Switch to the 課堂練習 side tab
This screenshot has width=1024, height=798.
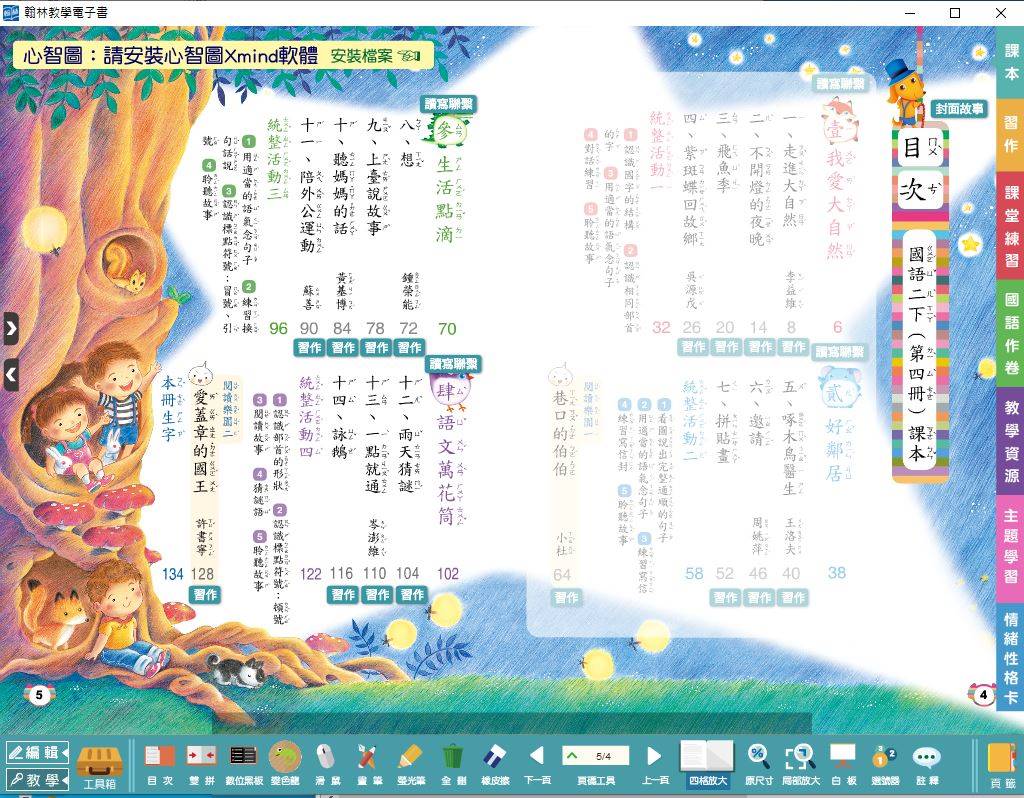click(1011, 226)
